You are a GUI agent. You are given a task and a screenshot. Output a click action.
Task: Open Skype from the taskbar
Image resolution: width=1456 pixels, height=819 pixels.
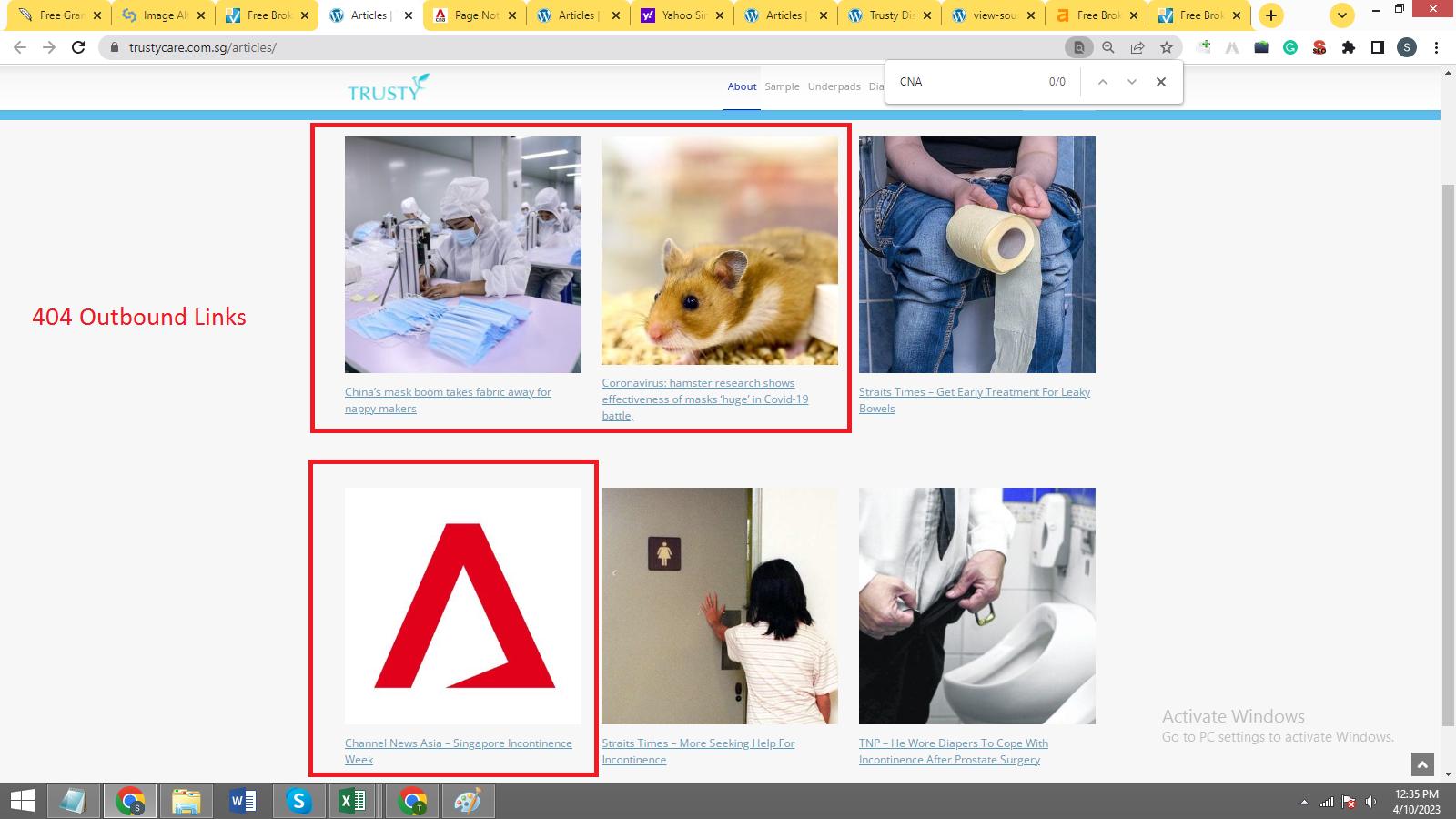point(298,801)
